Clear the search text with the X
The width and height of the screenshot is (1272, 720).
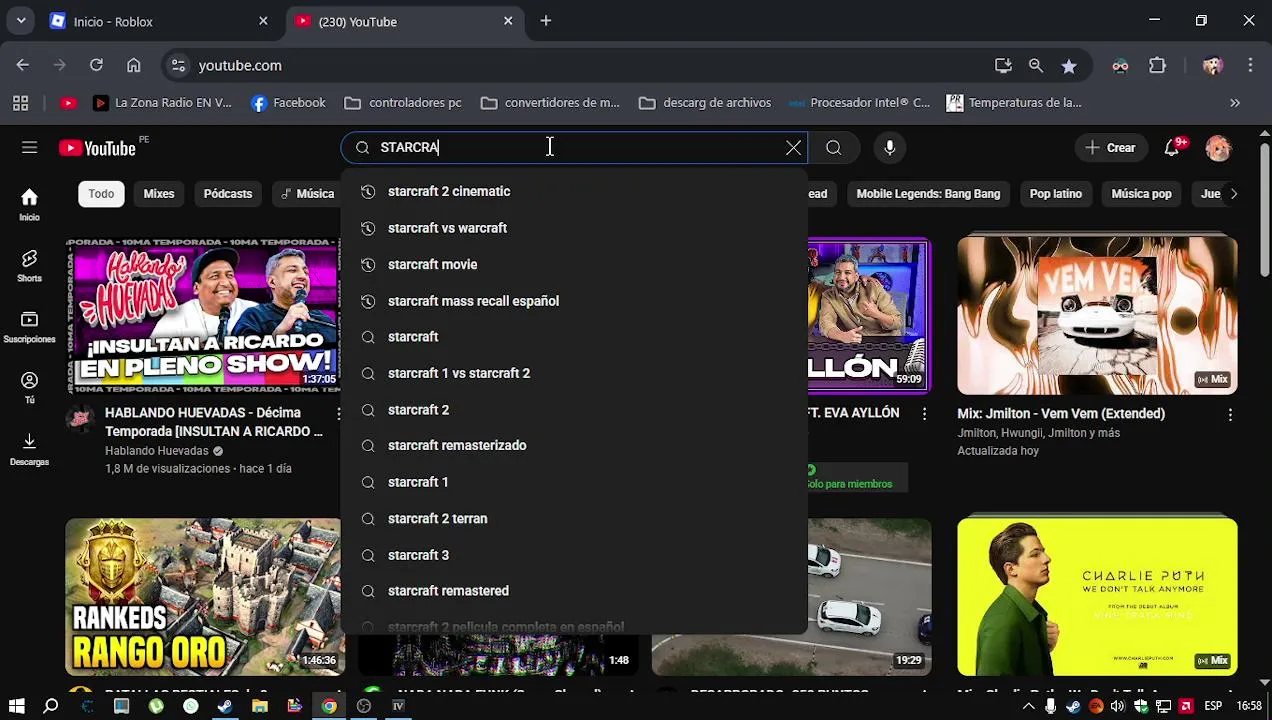click(793, 148)
